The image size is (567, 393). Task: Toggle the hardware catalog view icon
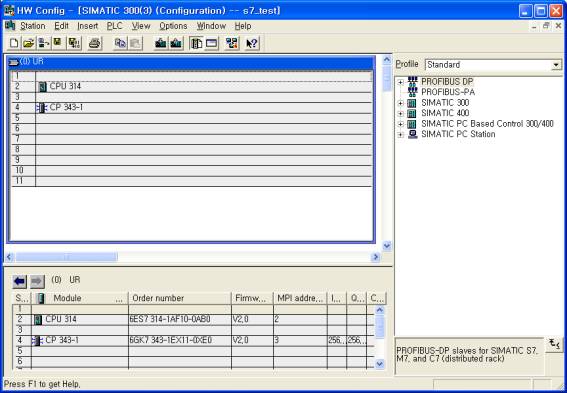click(196, 43)
